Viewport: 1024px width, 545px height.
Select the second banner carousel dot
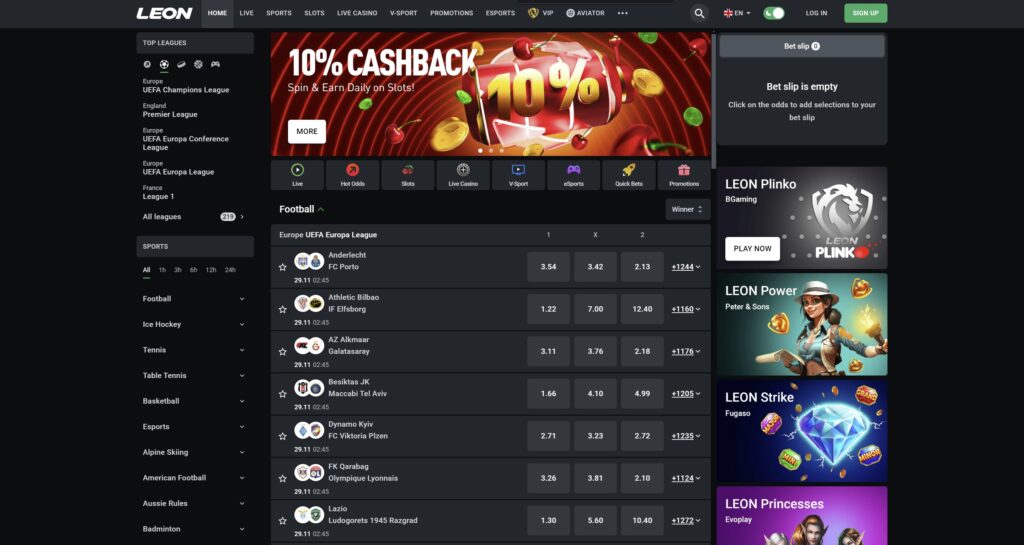491,151
